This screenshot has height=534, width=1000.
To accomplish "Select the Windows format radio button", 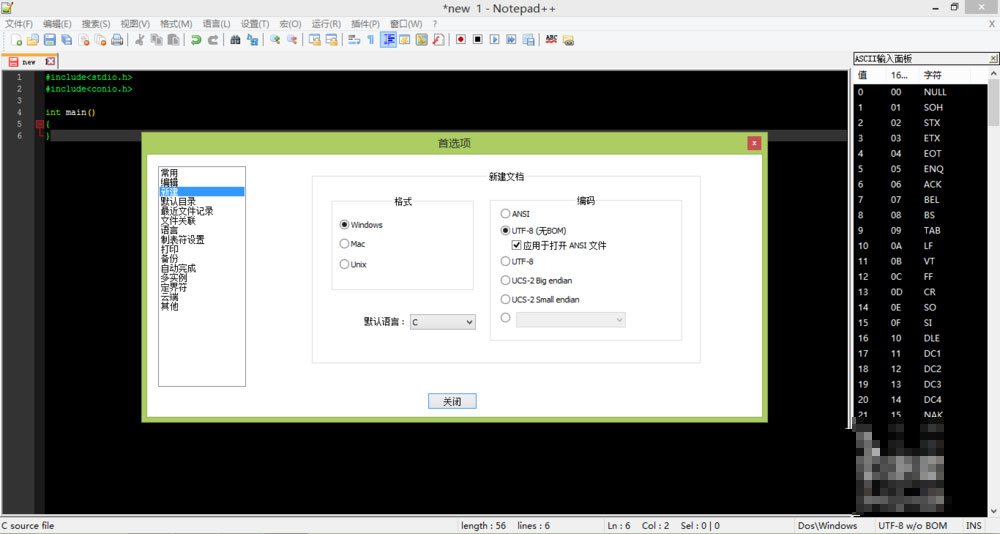I will click(344, 225).
